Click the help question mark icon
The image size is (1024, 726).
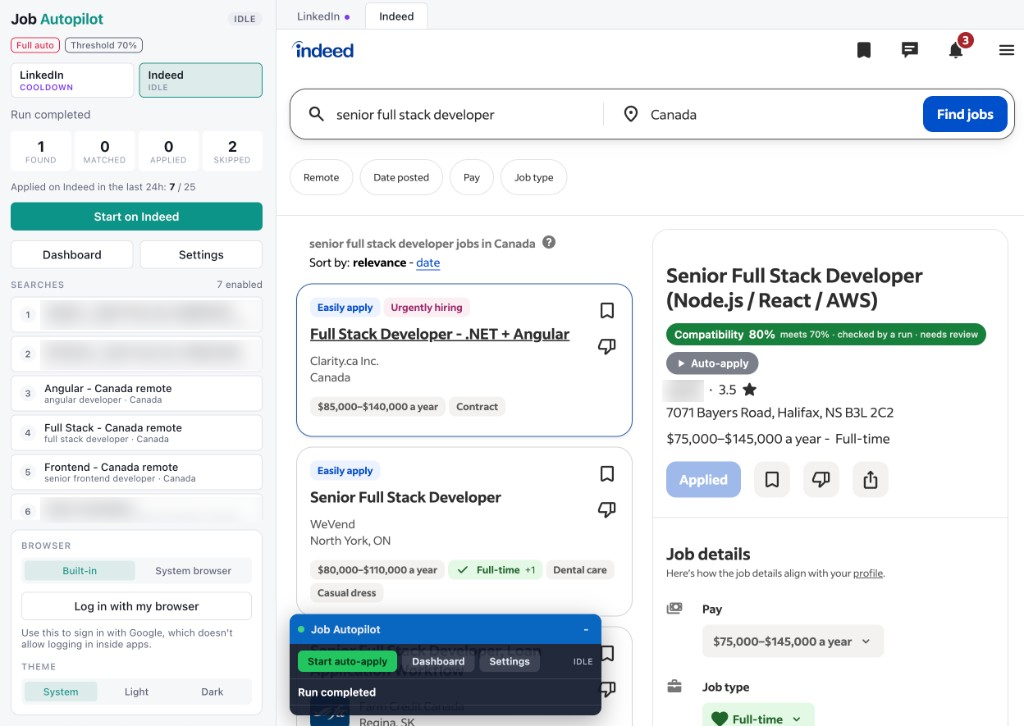point(549,242)
